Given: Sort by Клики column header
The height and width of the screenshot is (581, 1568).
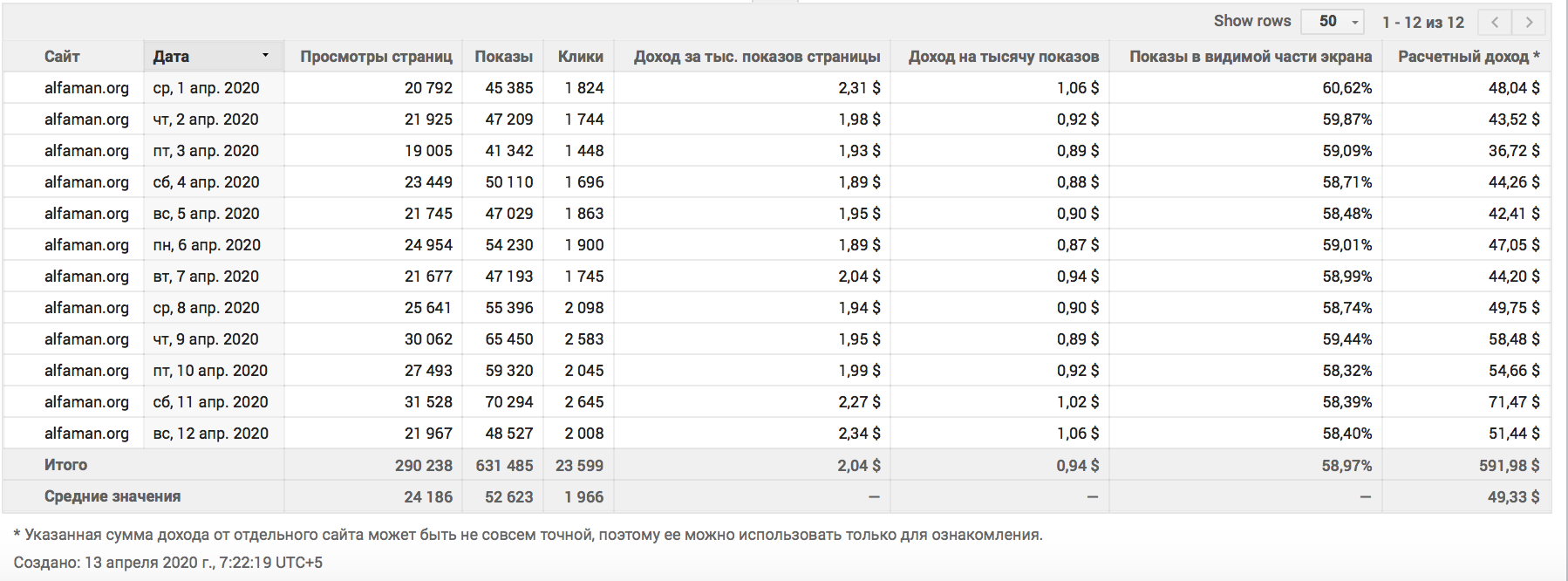Looking at the screenshot, I should point(581,57).
